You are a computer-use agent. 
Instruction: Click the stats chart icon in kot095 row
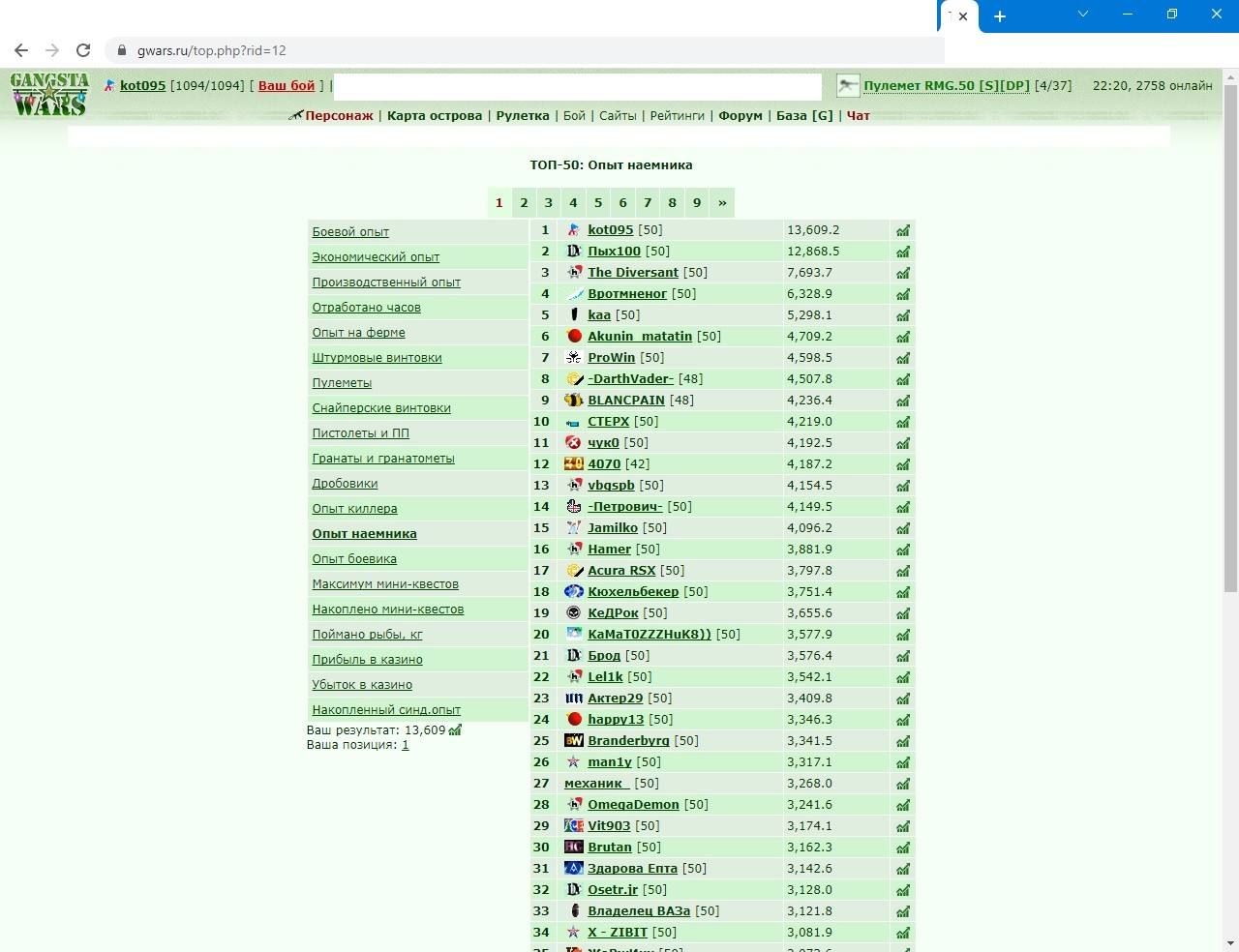tap(903, 231)
